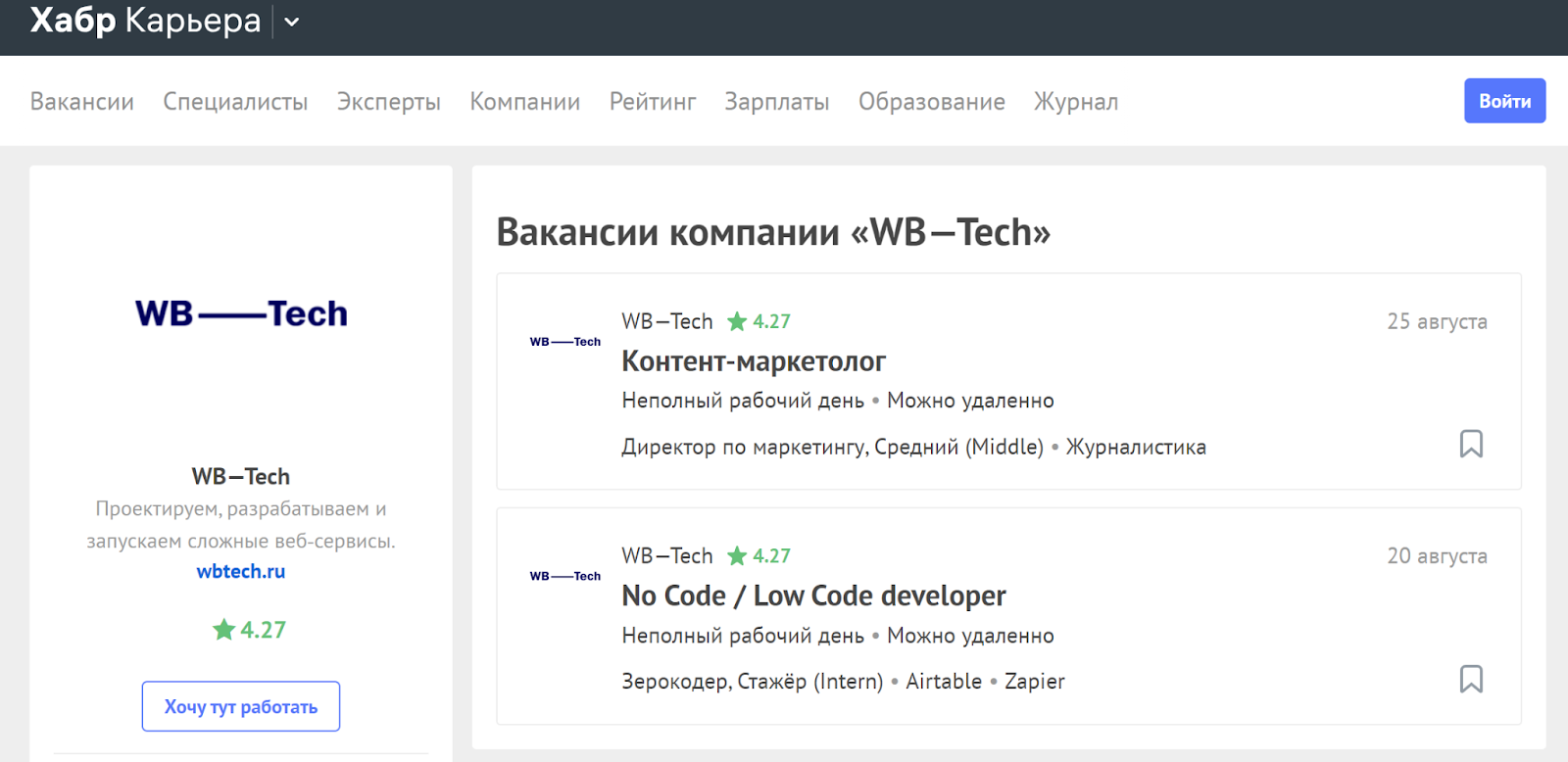Viewport: 1568px width, 762px height.
Task: Click the star rating in No Code developer card
Action: (759, 556)
